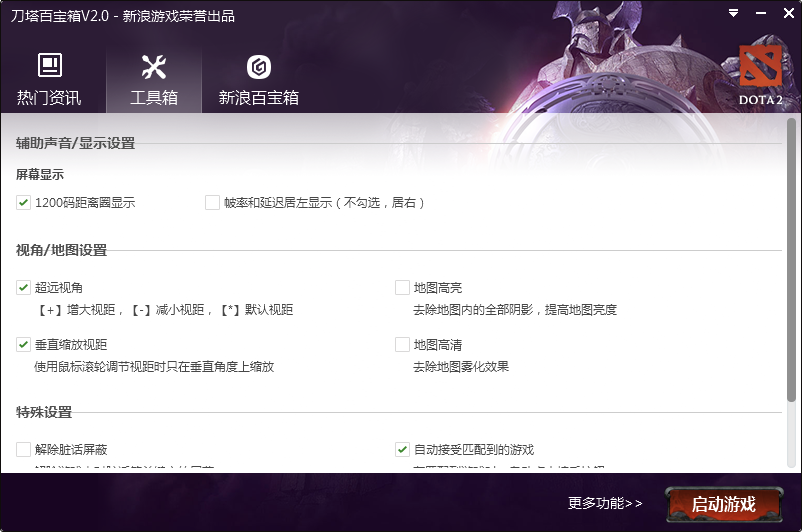Image resolution: width=802 pixels, height=532 pixels.
Task: Click the 新浪百宝箱 hexagon icon
Action: (259, 66)
